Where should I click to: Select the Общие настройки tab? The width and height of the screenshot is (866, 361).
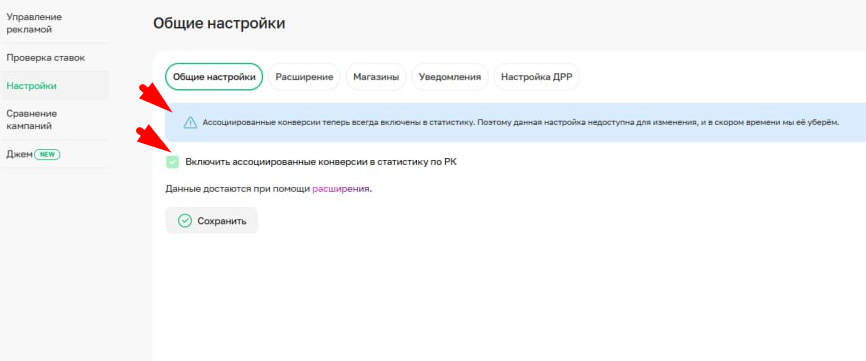tap(214, 77)
